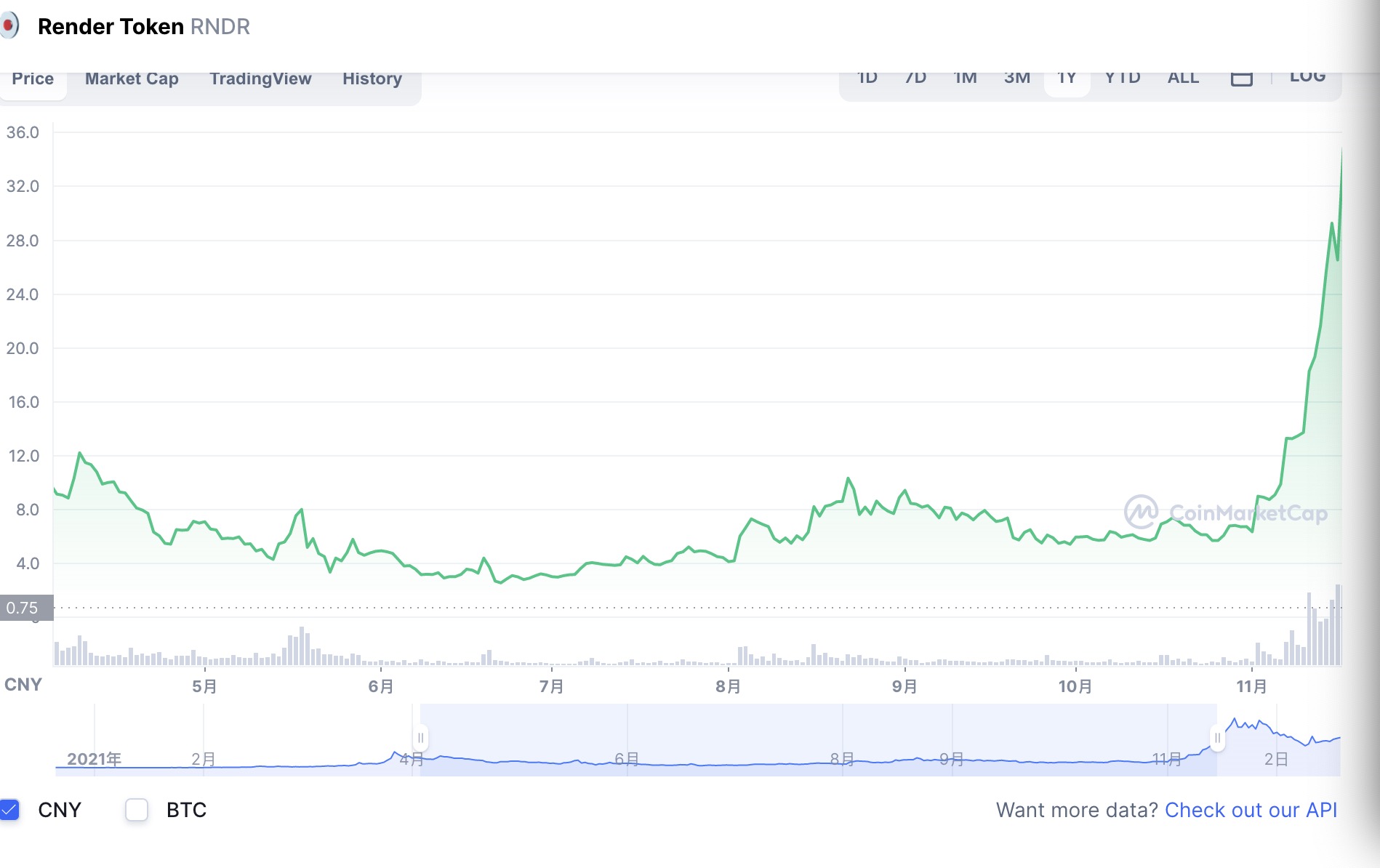Click the 36.0 y-axis label
The image size is (1380, 868).
coord(23,132)
